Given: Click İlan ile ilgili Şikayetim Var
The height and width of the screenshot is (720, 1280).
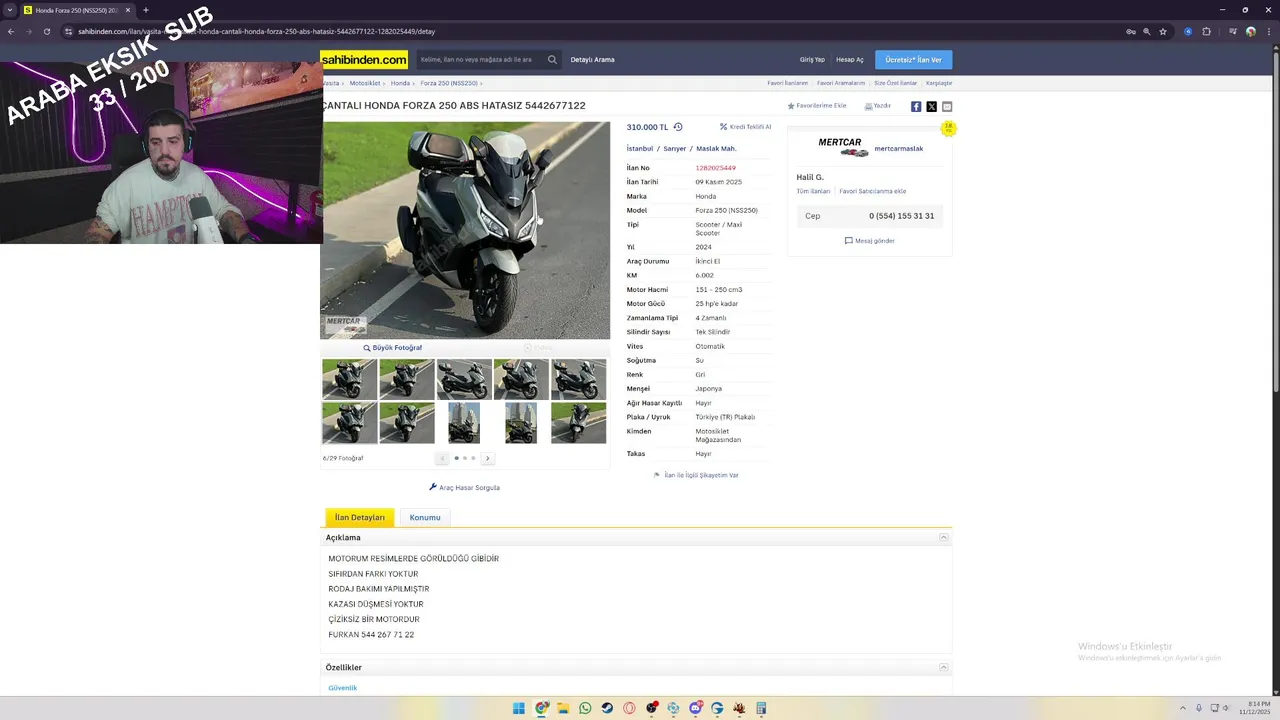Looking at the screenshot, I should coord(696,475).
